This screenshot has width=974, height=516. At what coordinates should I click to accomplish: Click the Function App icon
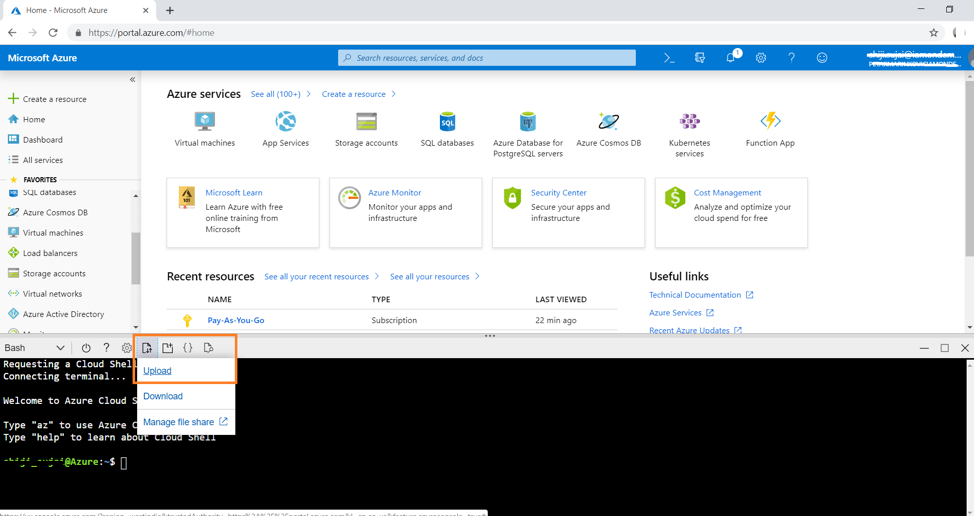click(x=770, y=122)
